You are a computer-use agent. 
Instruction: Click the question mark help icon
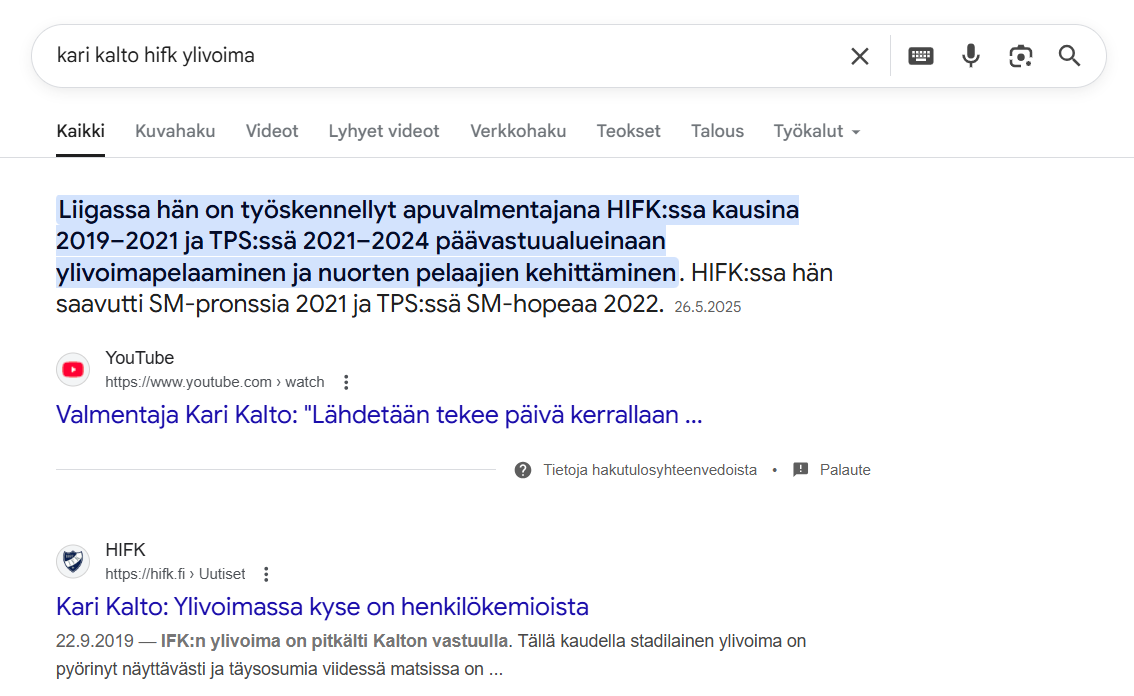(x=523, y=470)
